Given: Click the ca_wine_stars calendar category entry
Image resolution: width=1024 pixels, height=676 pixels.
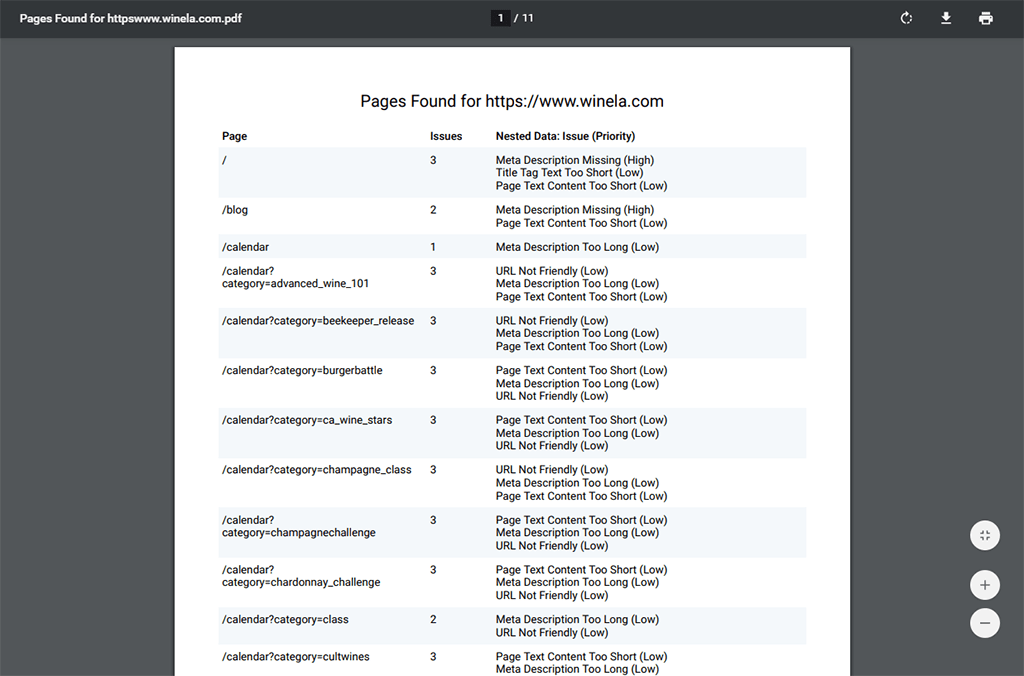Looking at the screenshot, I should (307, 420).
